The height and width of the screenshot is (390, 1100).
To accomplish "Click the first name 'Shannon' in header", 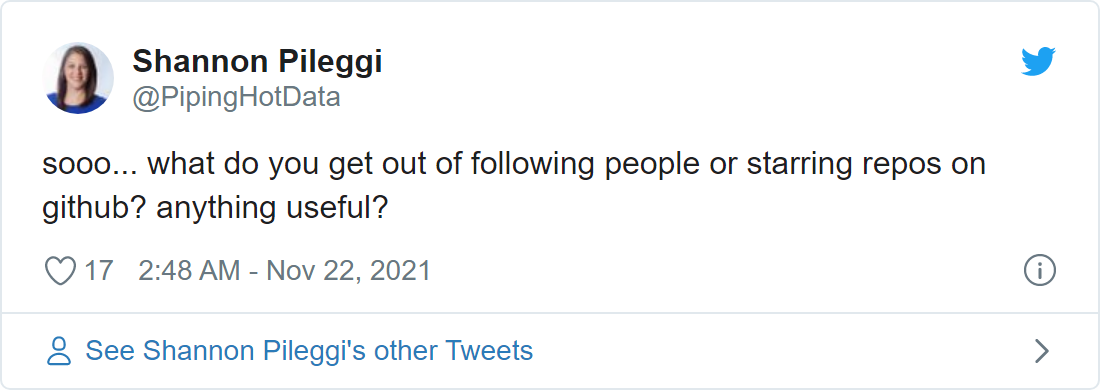I will [195, 62].
